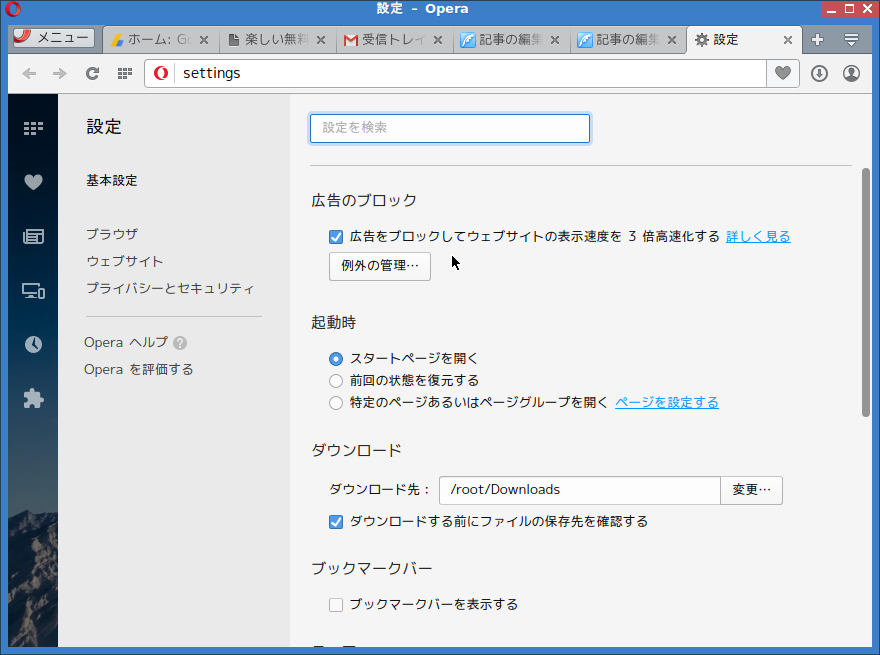Switch to the 受信トレイ Gmail tab
Screen dimensions: 880x655
click(x=394, y=40)
